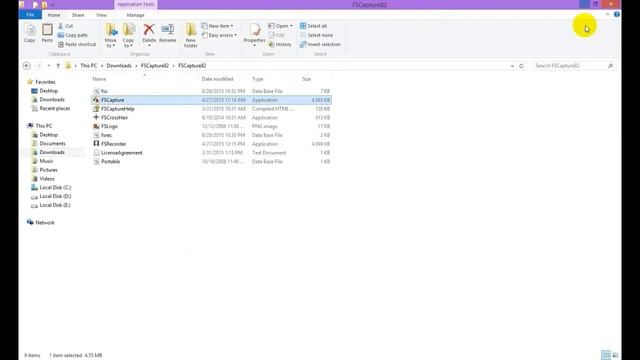The image size is (640, 360).
Task: Open Pictures in navigation pane
Action: point(48,170)
